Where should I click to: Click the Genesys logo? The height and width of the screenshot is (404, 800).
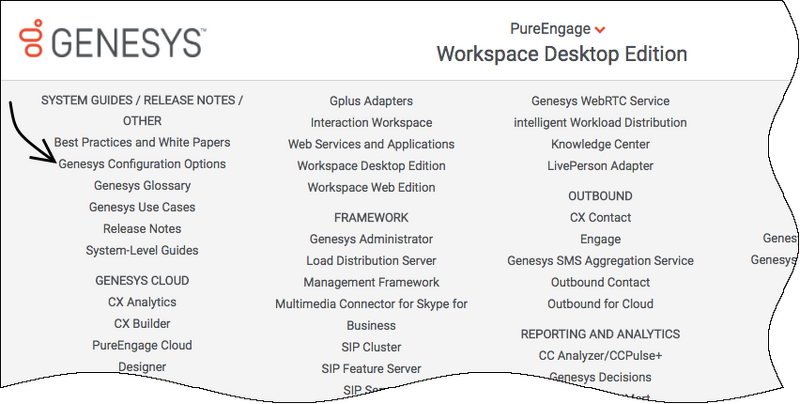[113, 39]
